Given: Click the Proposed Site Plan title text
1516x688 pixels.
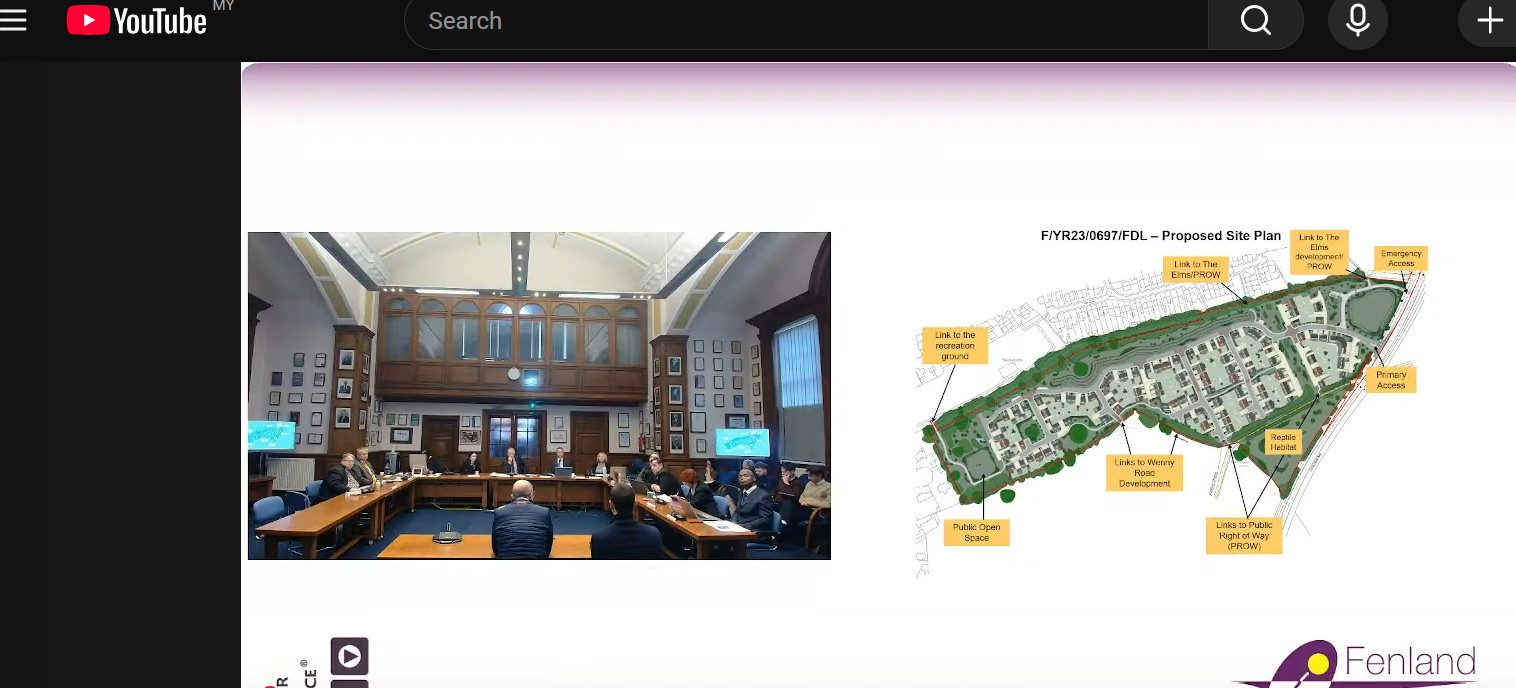Looking at the screenshot, I should [x=1160, y=236].
